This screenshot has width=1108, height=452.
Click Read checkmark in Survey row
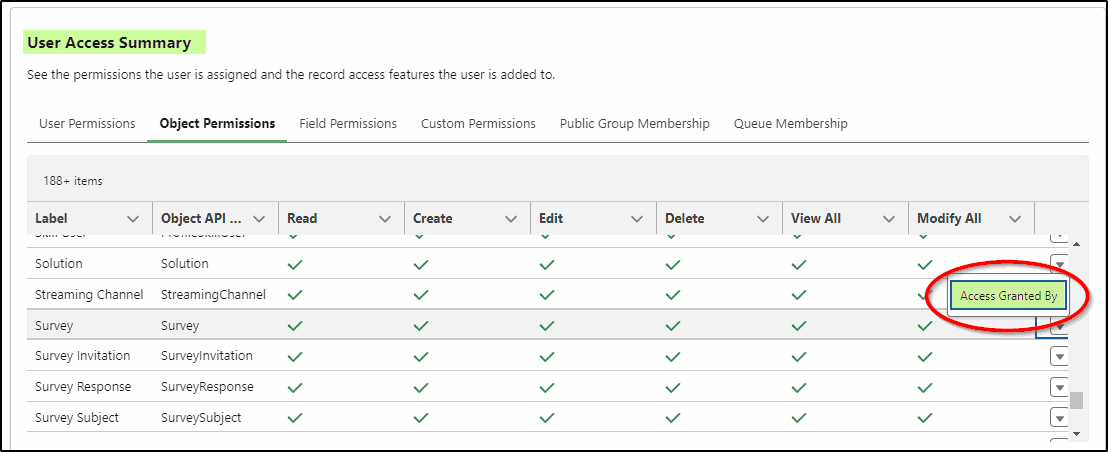click(295, 326)
